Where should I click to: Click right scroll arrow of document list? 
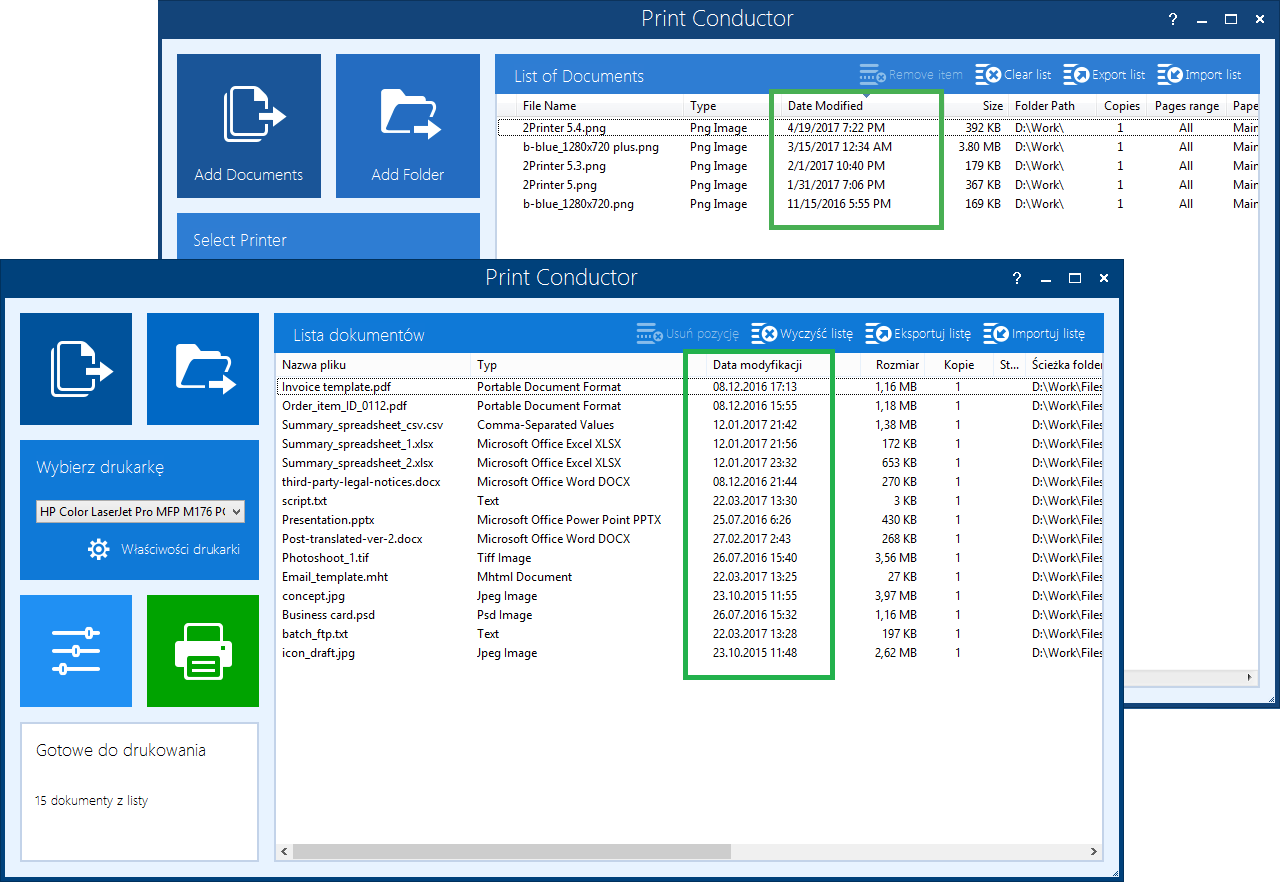click(1095, 851)
